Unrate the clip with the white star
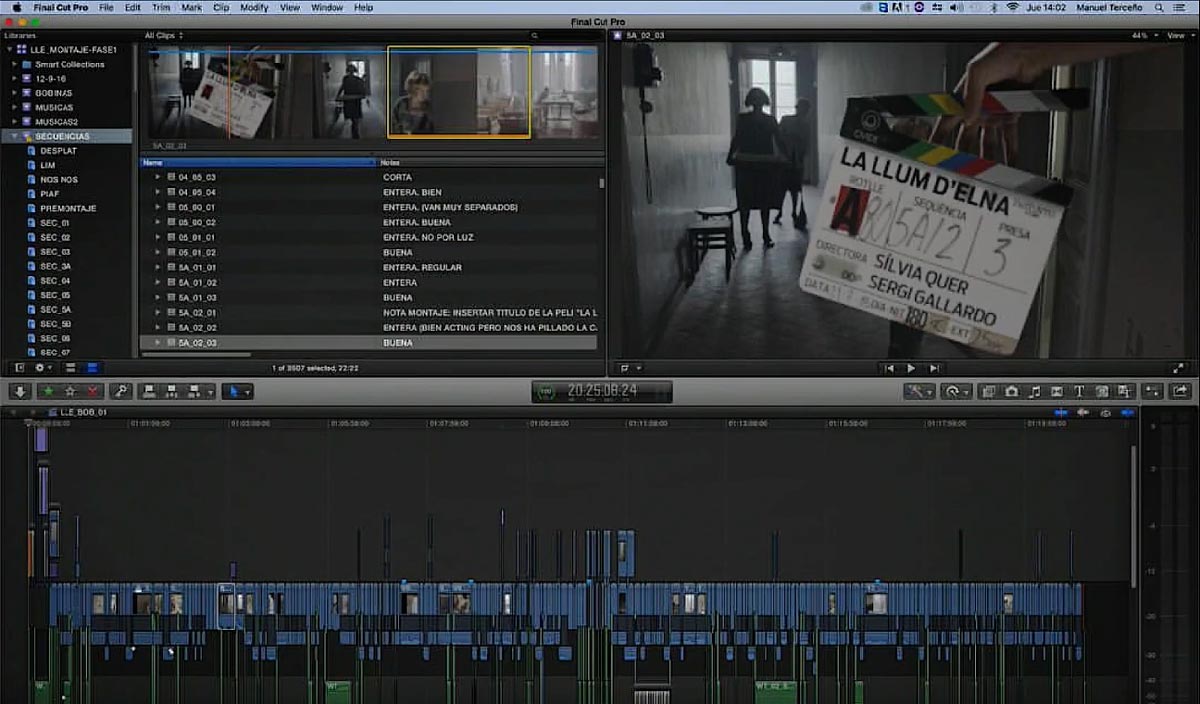Screen dimensions: 1200x704 (x=70, y=391)
